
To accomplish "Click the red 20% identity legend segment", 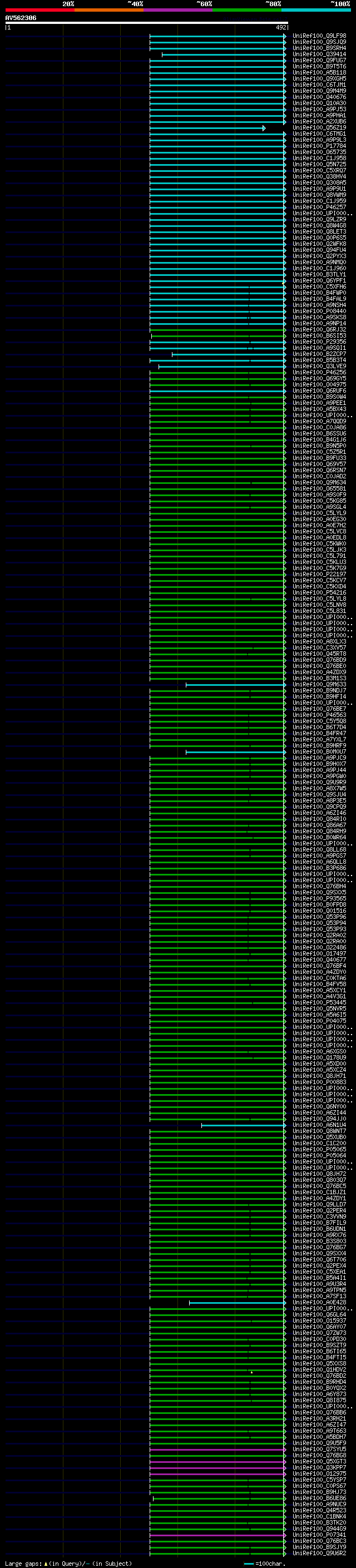I will click(x=39, y=11).
